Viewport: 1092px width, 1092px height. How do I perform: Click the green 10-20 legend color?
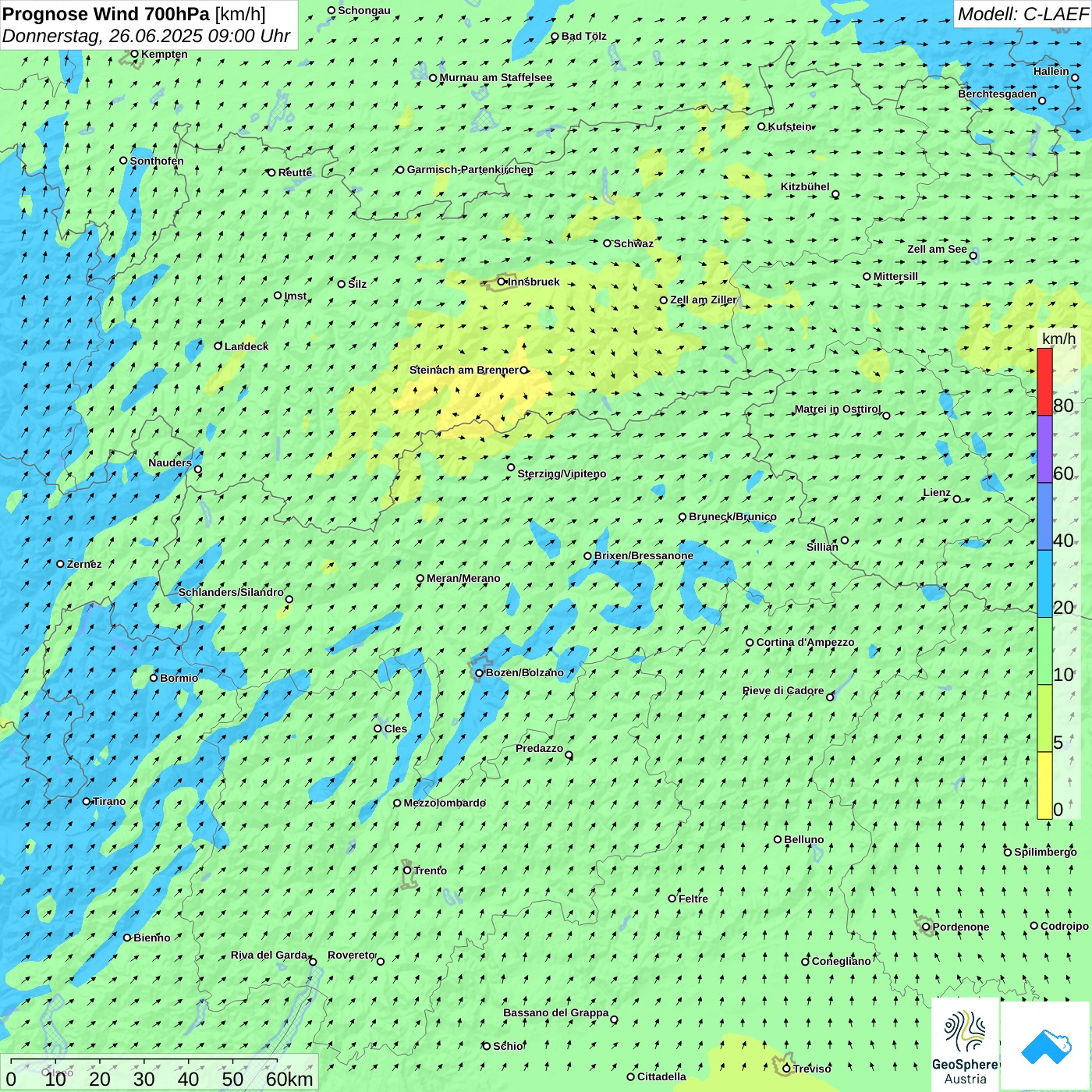[1044, 651]
